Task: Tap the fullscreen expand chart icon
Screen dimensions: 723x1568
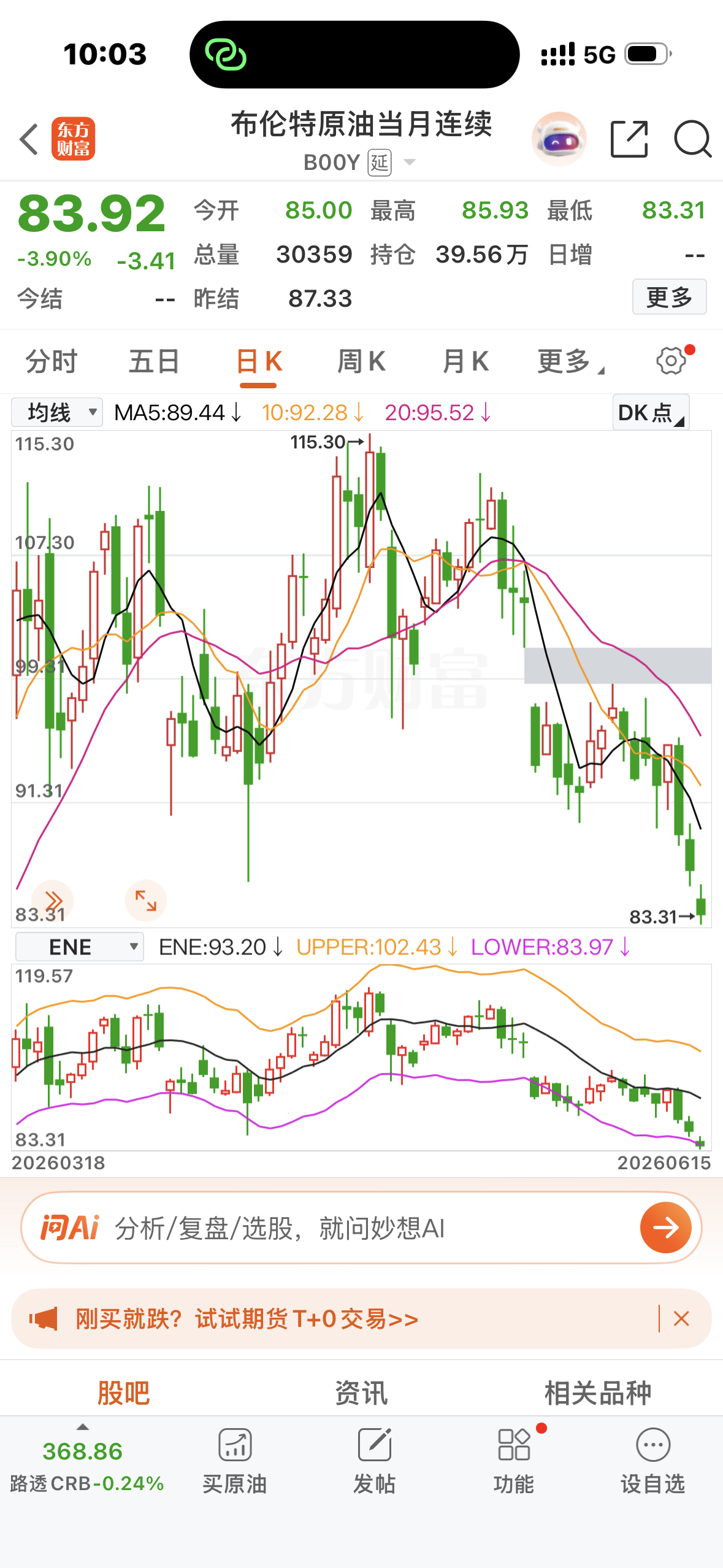Action: [145, 901]
